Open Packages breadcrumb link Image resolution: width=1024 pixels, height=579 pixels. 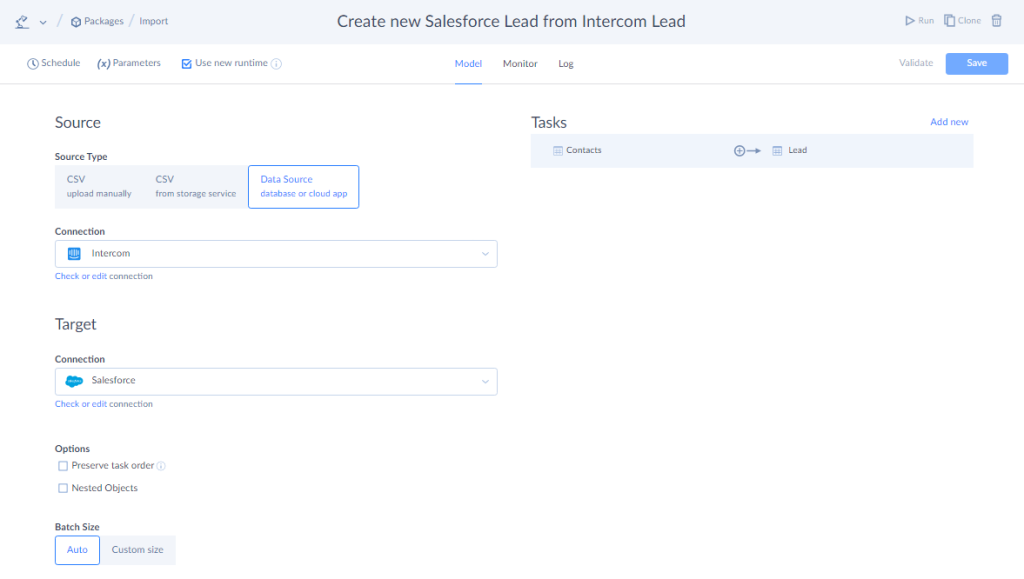[97, 21]
